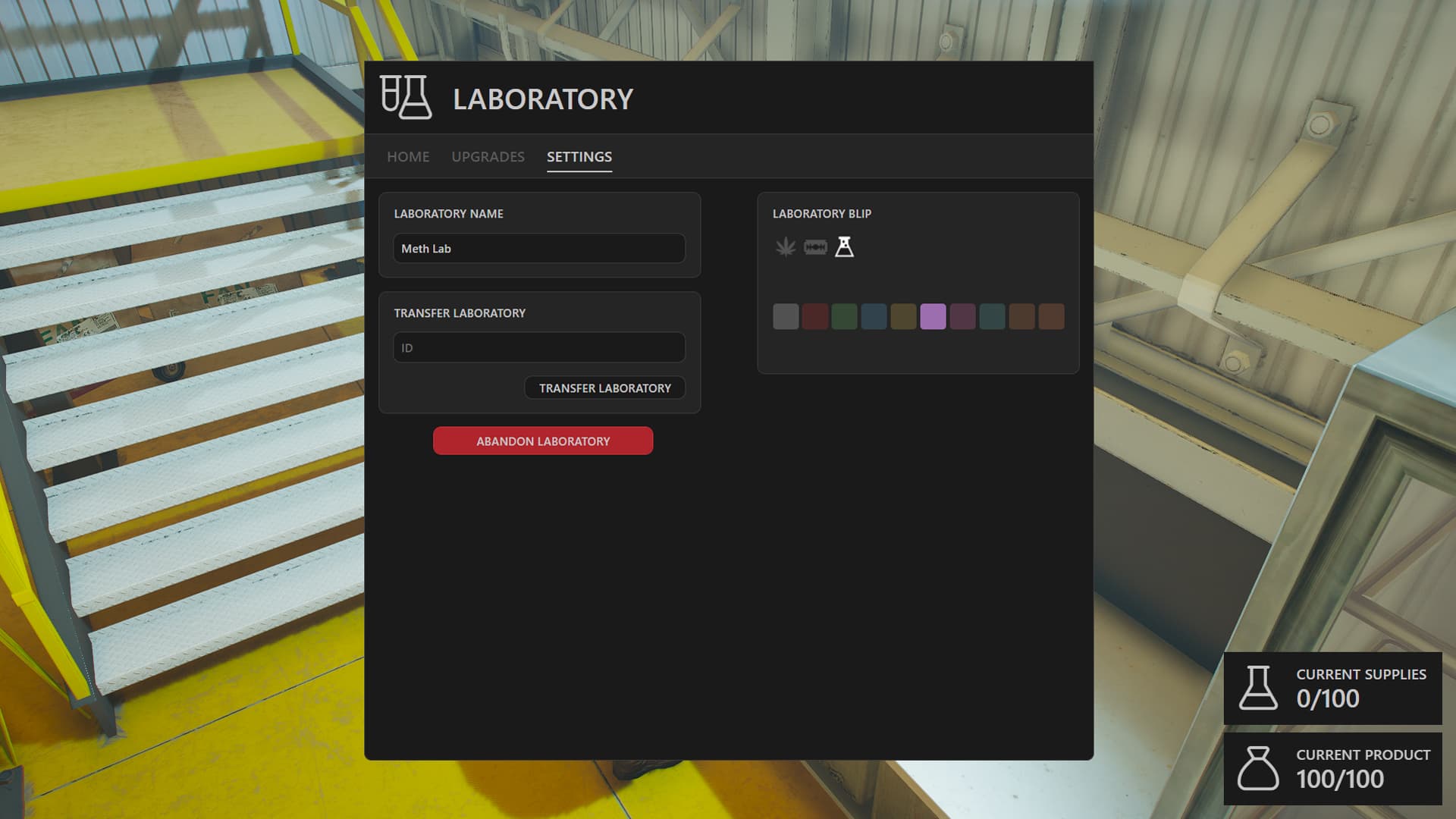Click the Current Product flask icon
This screenshot has width=1456, height=819.
(x=1258, y=768)
